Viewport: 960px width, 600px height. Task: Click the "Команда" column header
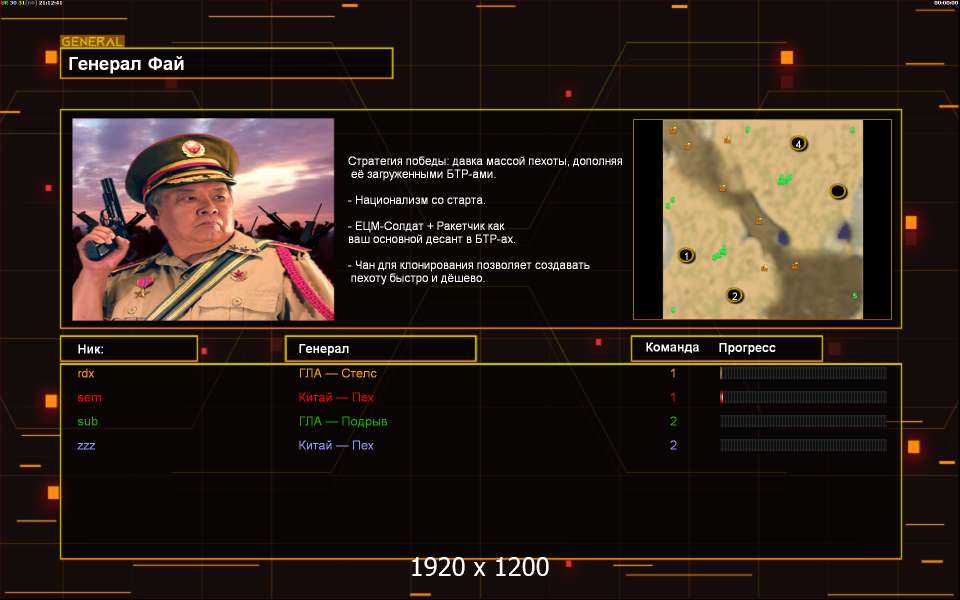click(x=672, y=347)
